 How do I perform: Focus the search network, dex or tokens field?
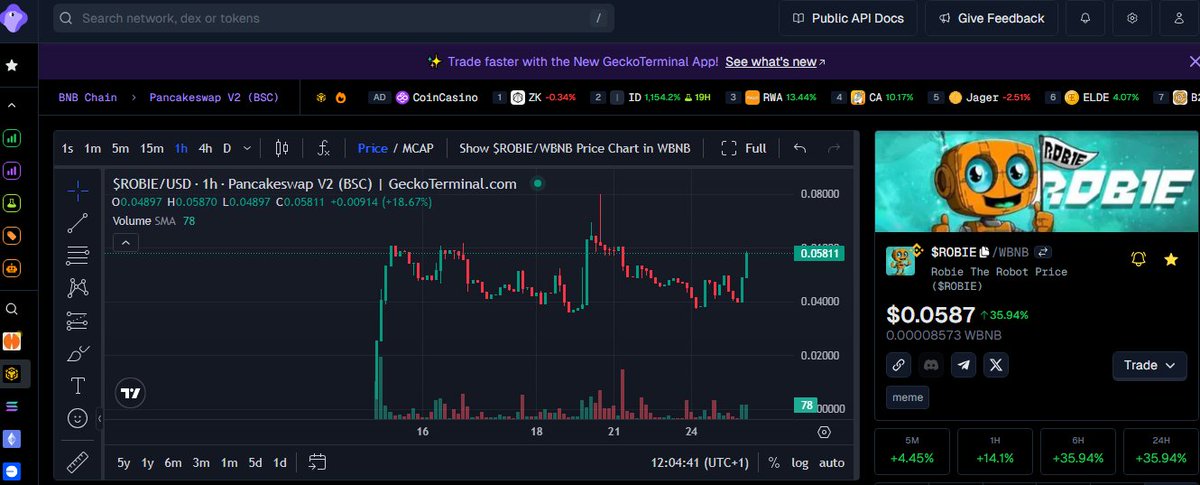pos(333,18)
